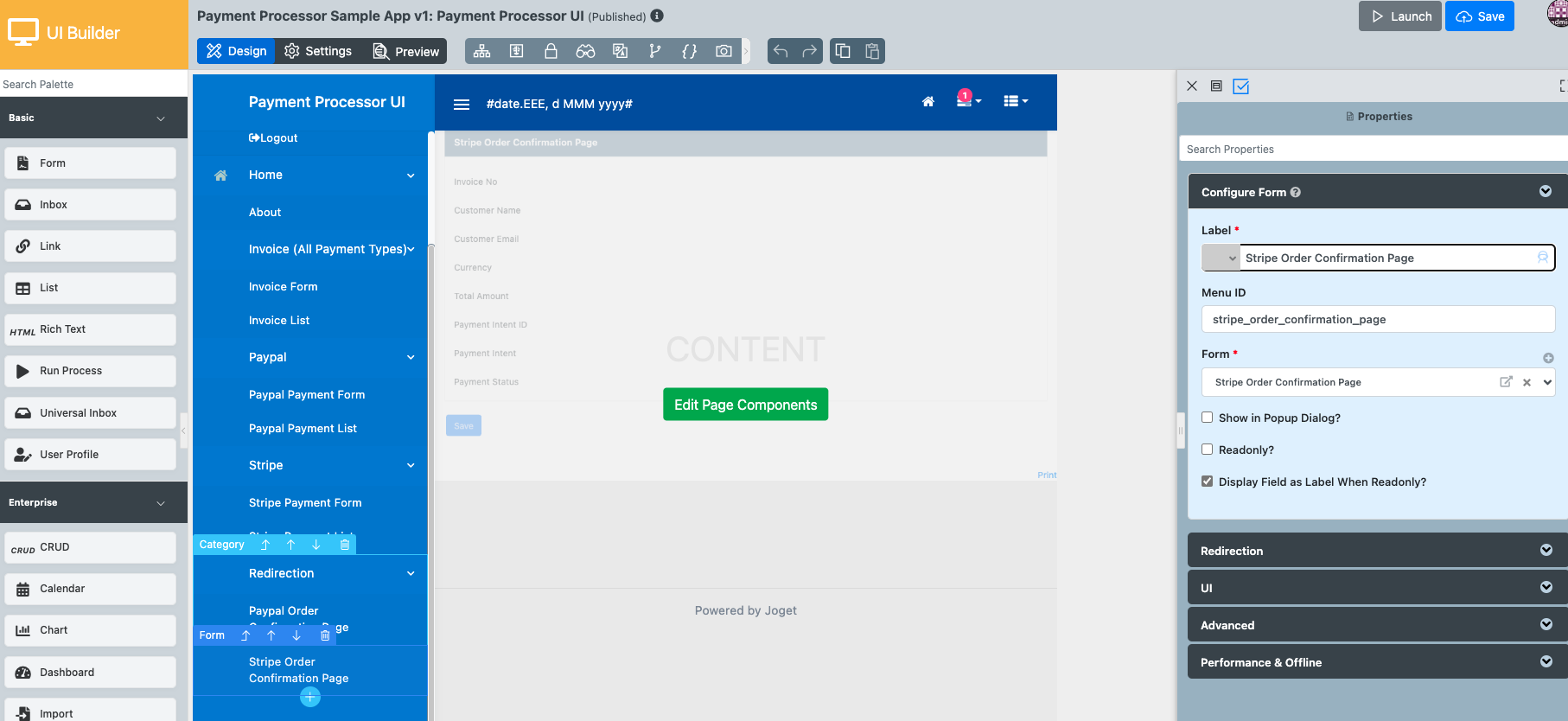
Task: Click the binoculars find-usage icon
Action: coord(585,51)
